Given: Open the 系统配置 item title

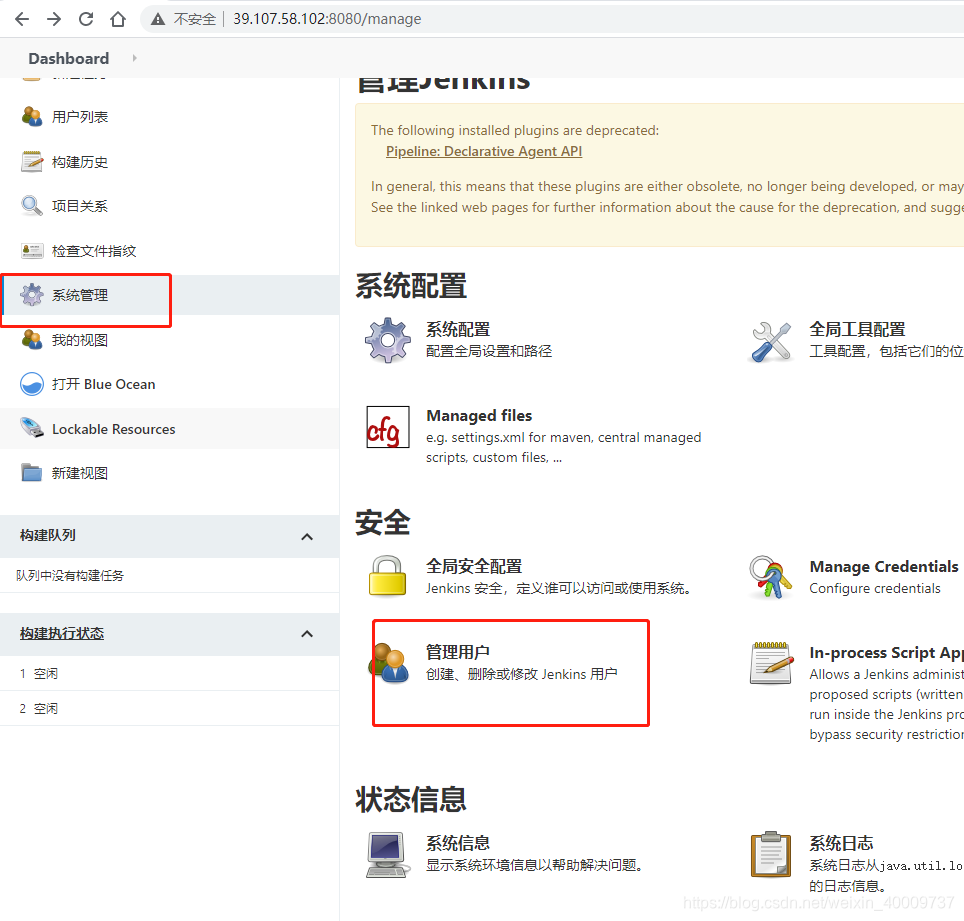Looking at the screenshot, I should click(x=458, y=330).
